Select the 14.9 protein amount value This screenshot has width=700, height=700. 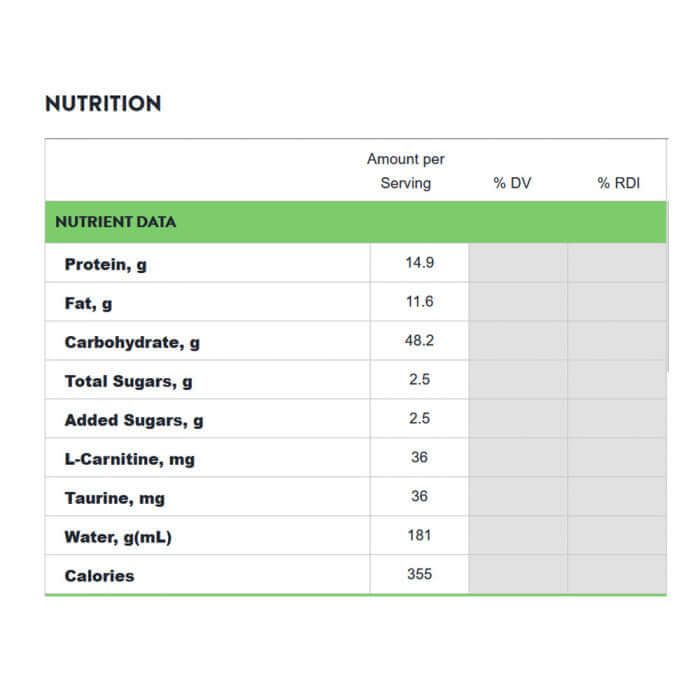click(x=419, y=263)
